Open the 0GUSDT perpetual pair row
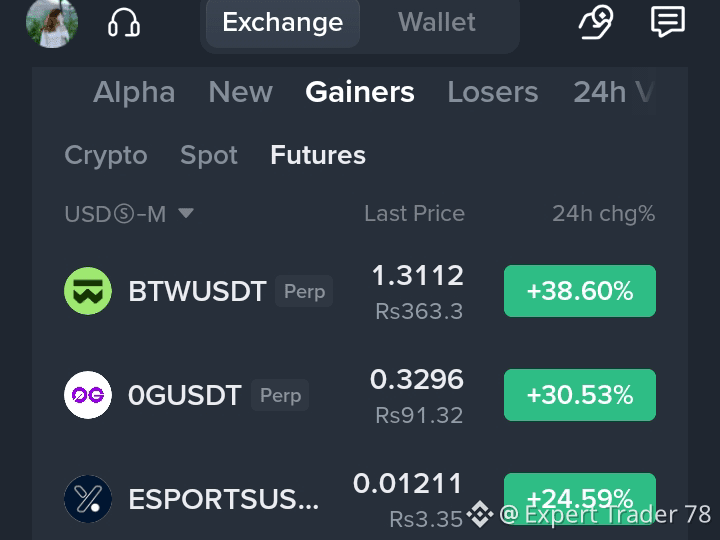 (360, 395)
